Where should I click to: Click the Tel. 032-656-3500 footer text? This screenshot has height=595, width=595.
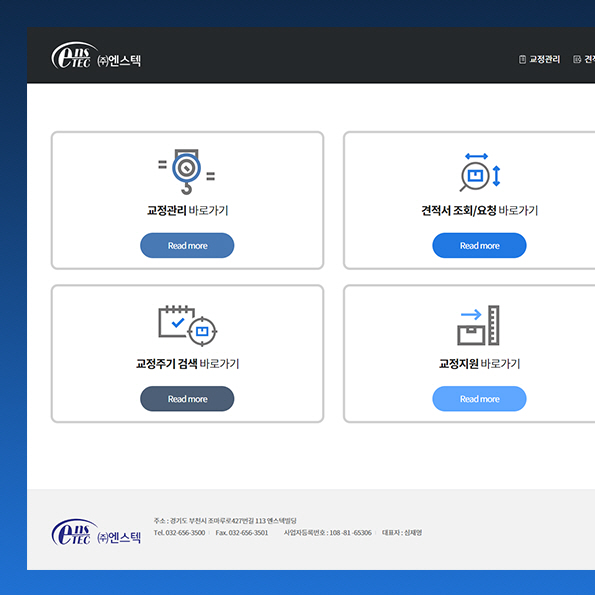click(x=179, y=533)
